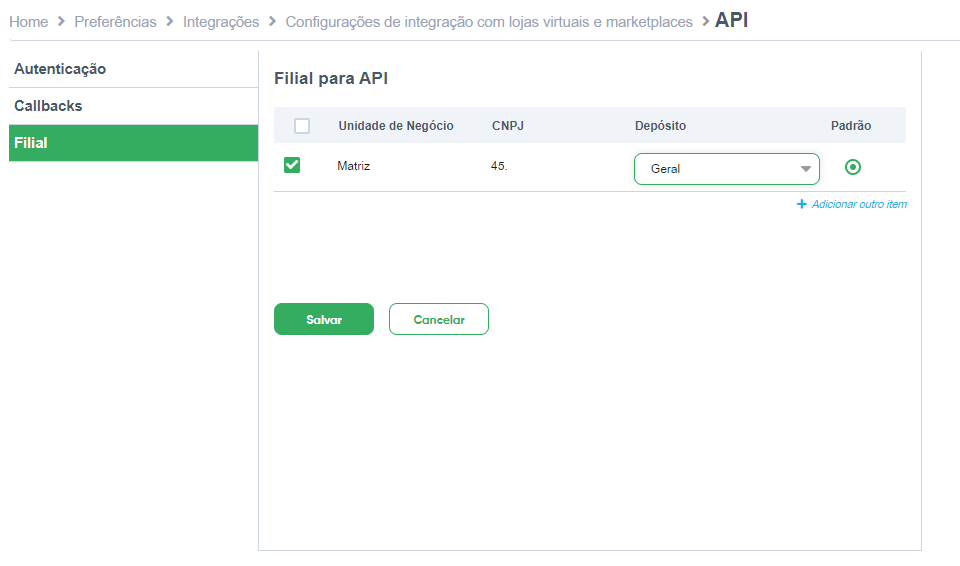Click the plus icon beside Adicionar outro item
Image resolution: width=960 pixels, height=566 pixels.
click(x=801, y=204)
